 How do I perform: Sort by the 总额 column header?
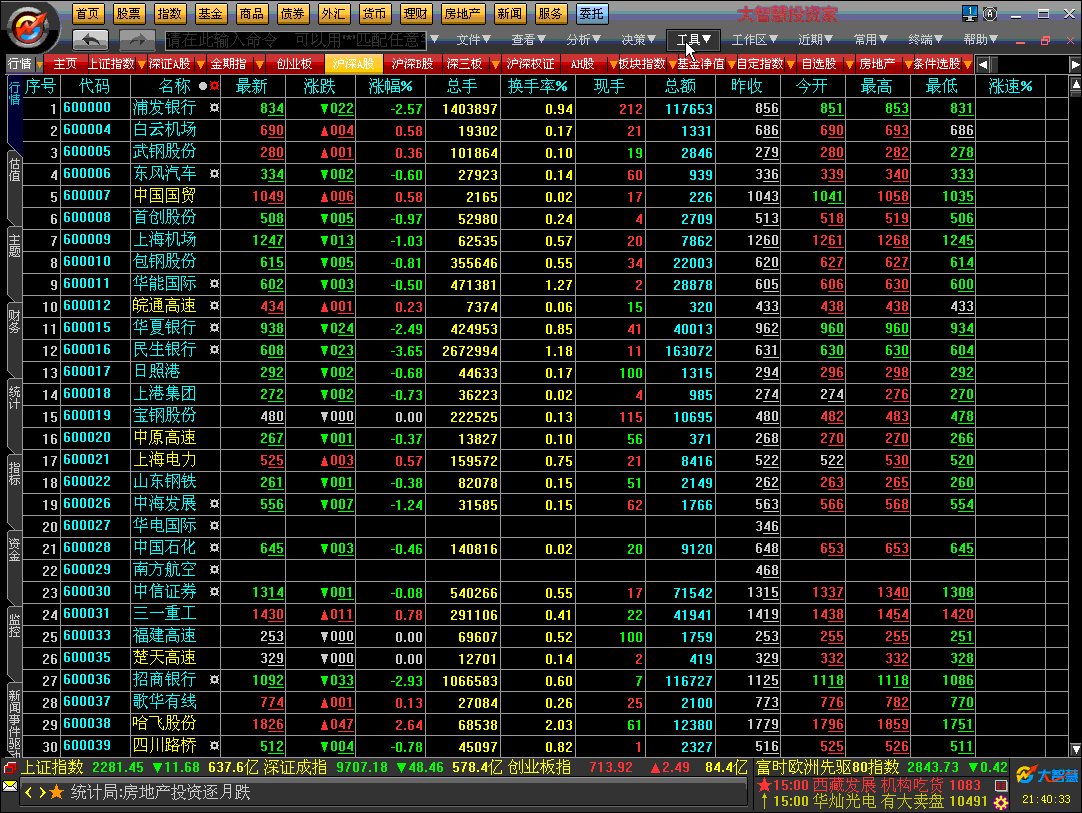[680, 86]
